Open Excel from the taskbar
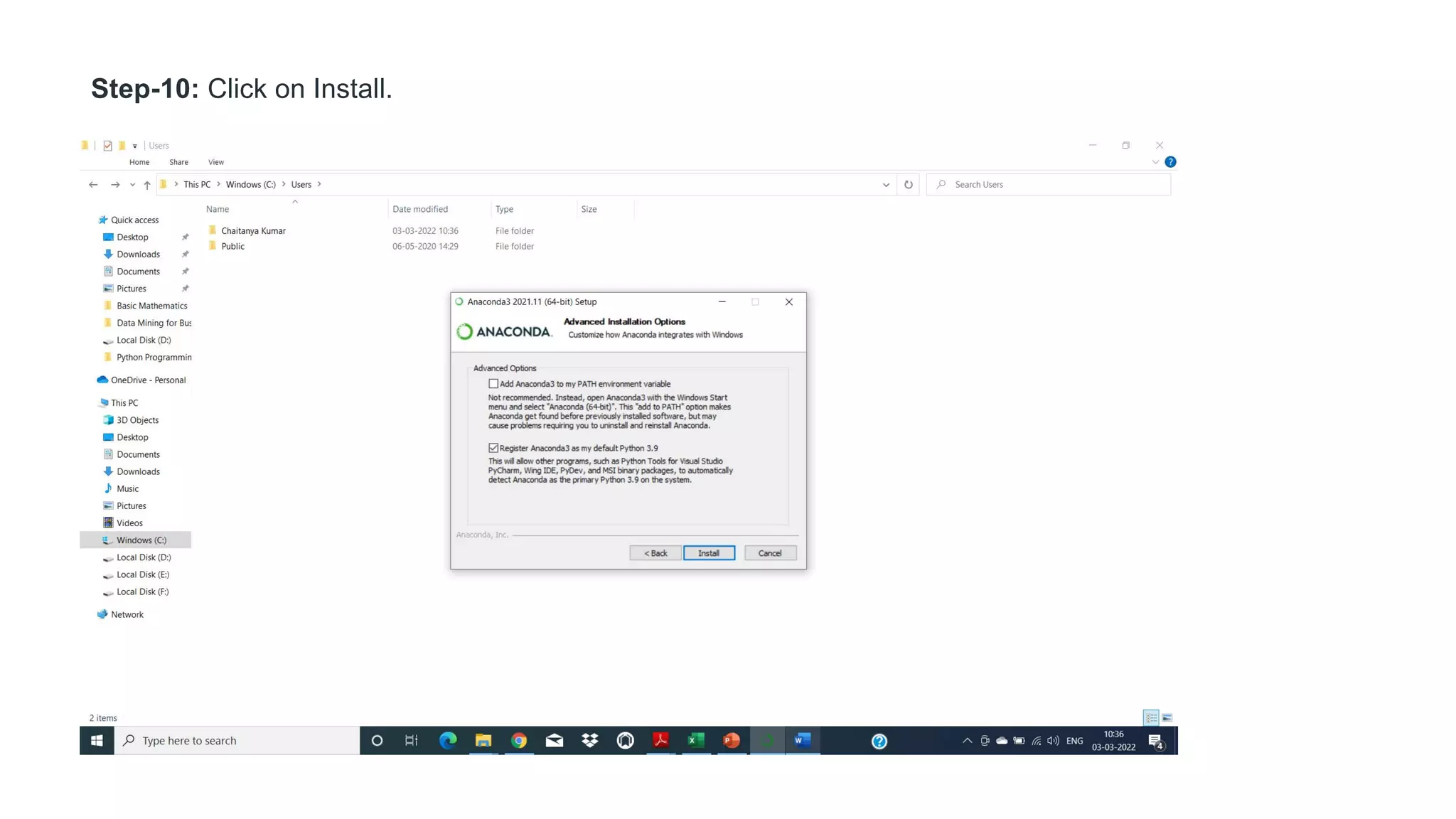This screenshot has width=1456, height=819. click(x=696, y=741)
